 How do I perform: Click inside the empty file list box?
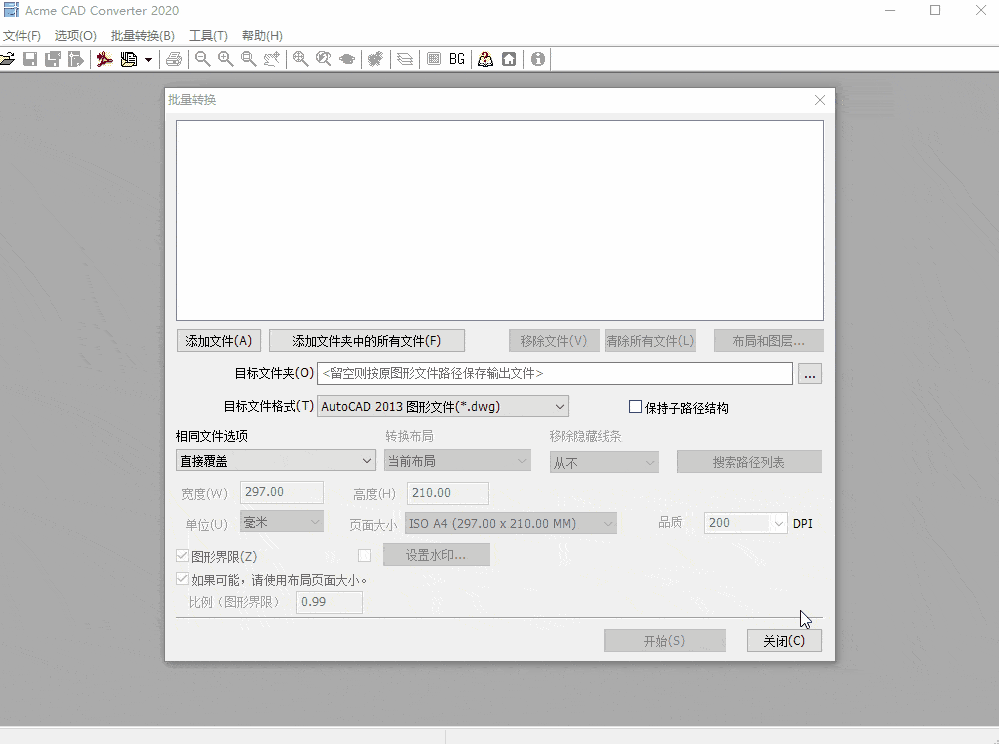click(x=500, y=220)
